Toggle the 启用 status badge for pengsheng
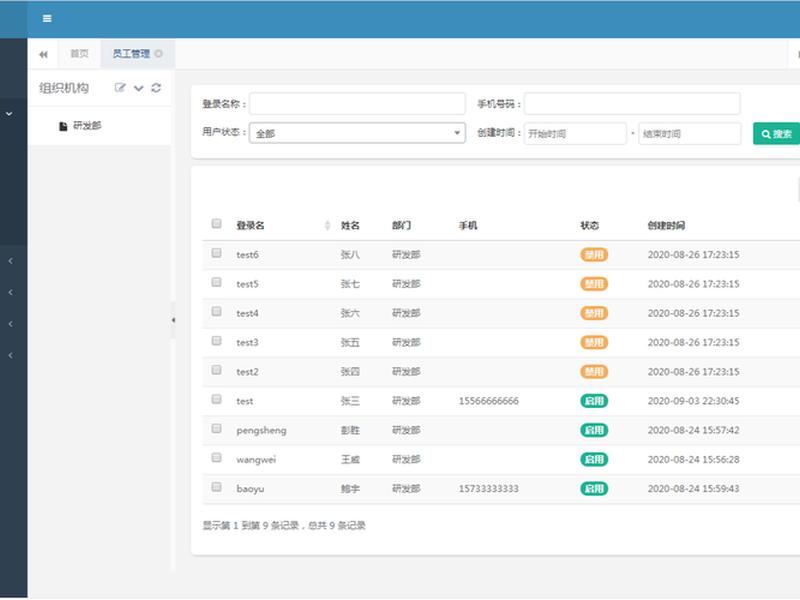This screenshot has height=600, width=800. click(x=594, y=430)
